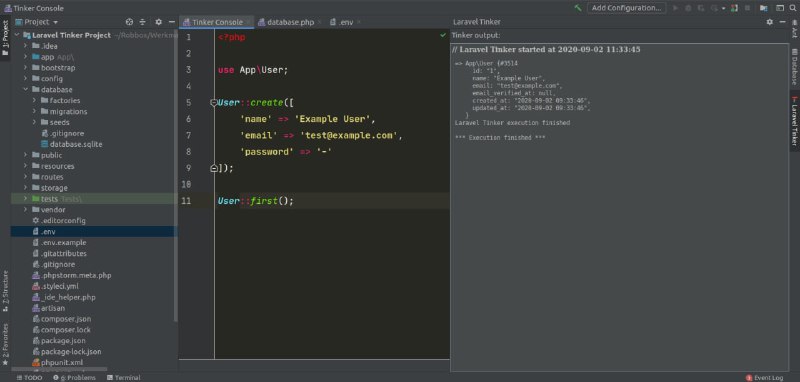Click the Project panel horizontal scrollbar
The width and height of the screenshot is (800, 382).
60,369
